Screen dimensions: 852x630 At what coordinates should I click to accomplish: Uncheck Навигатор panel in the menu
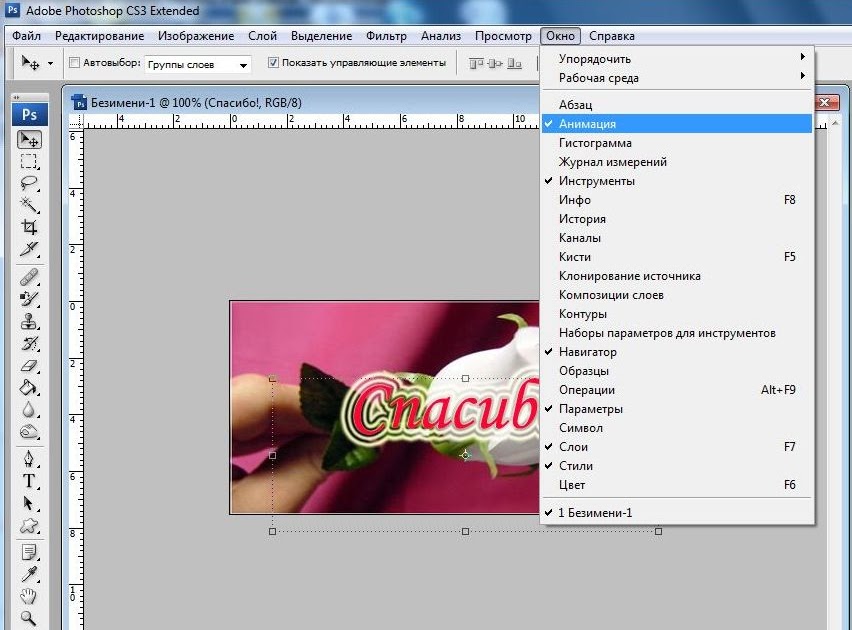click(677, 352)
